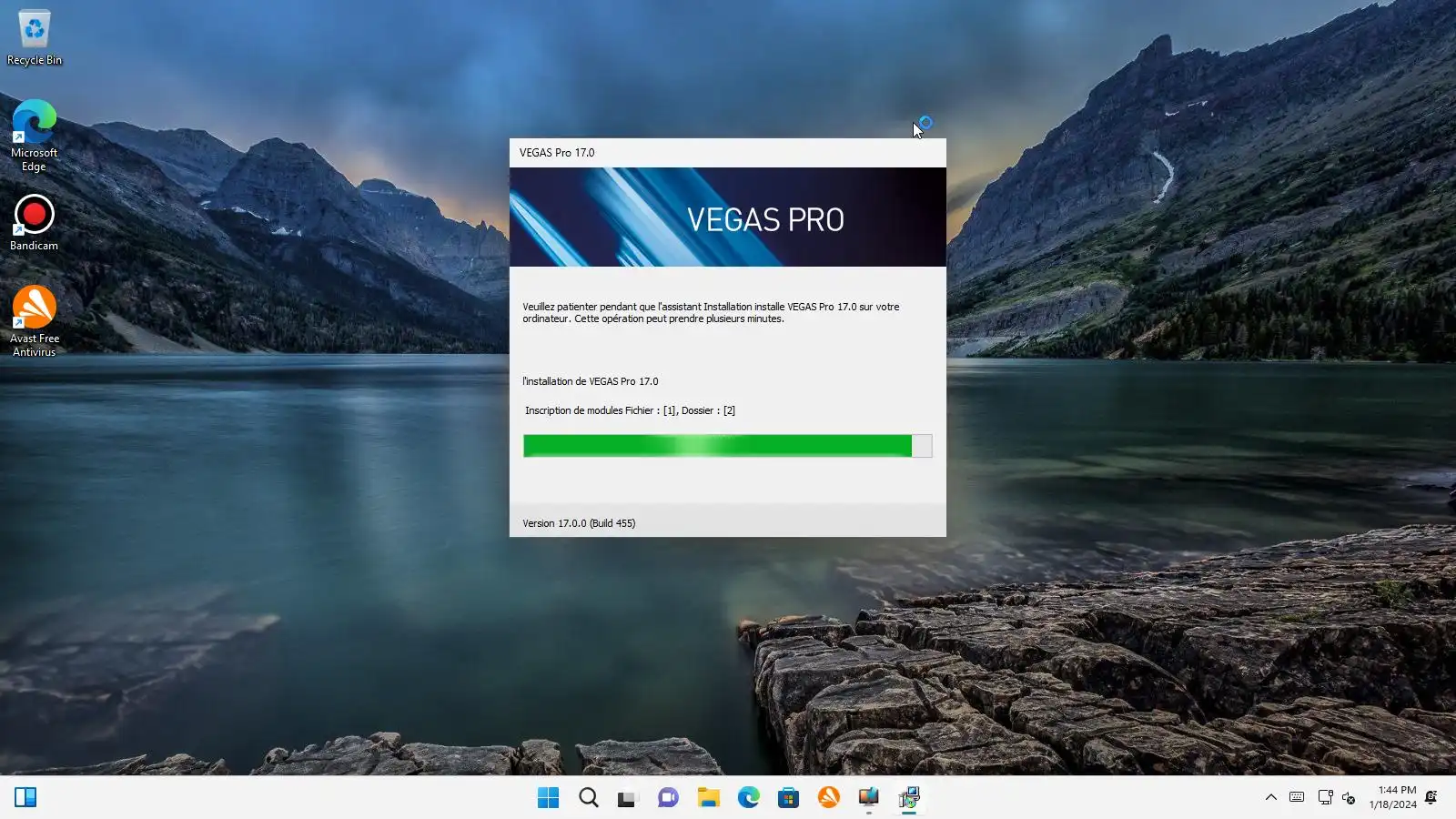Viewport: 1456px width, 819px height.
Task: Select the Microsoft Edge desktop shortcut
Action: 34,136
